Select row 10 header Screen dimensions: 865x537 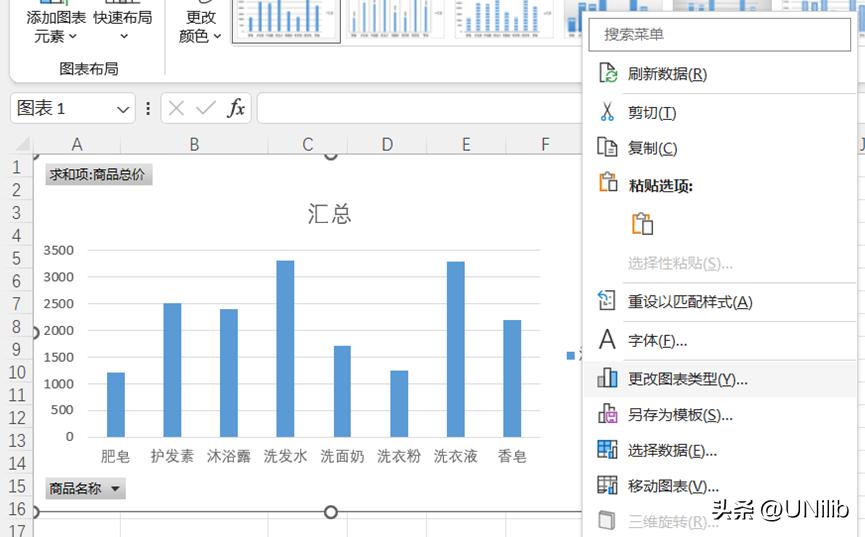tap(17, 373)
